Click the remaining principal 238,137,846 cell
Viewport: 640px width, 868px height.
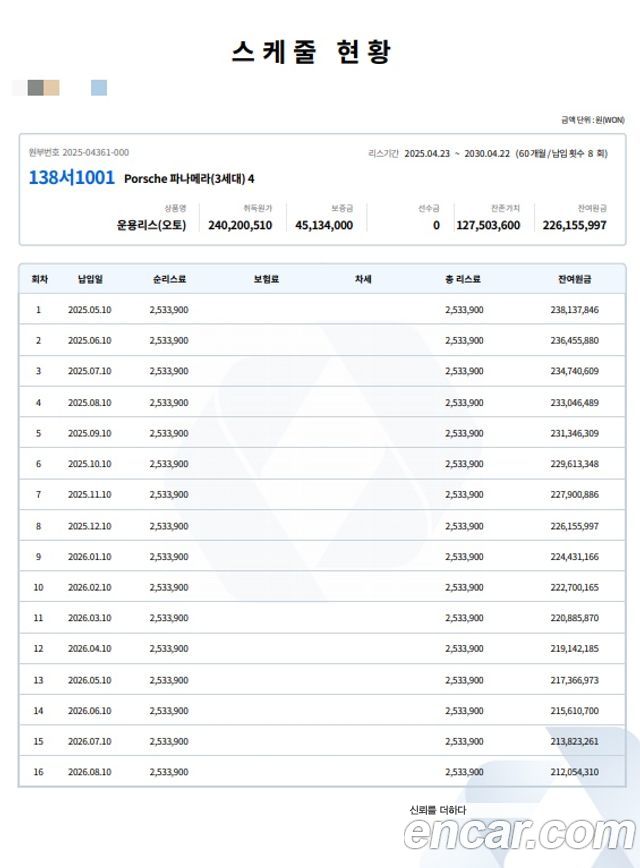point(574,310)
